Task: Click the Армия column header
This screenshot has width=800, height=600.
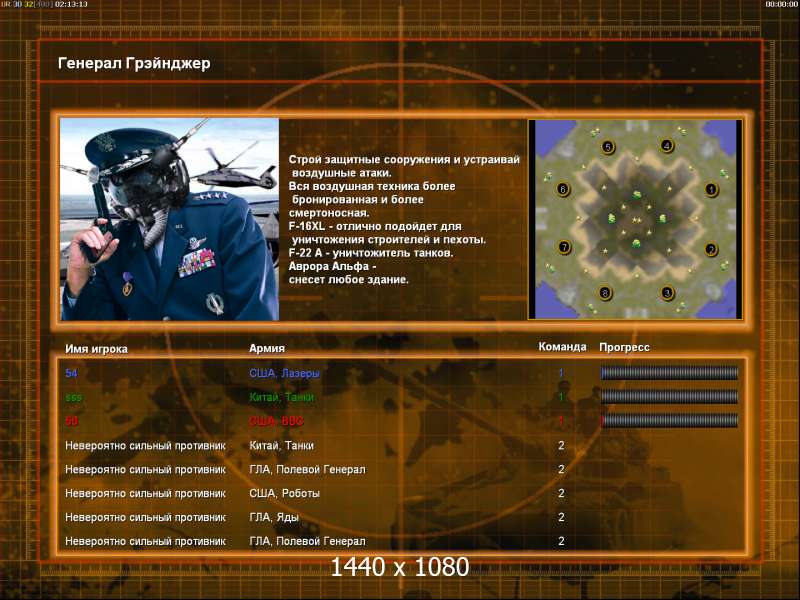Action: [267, 348]
